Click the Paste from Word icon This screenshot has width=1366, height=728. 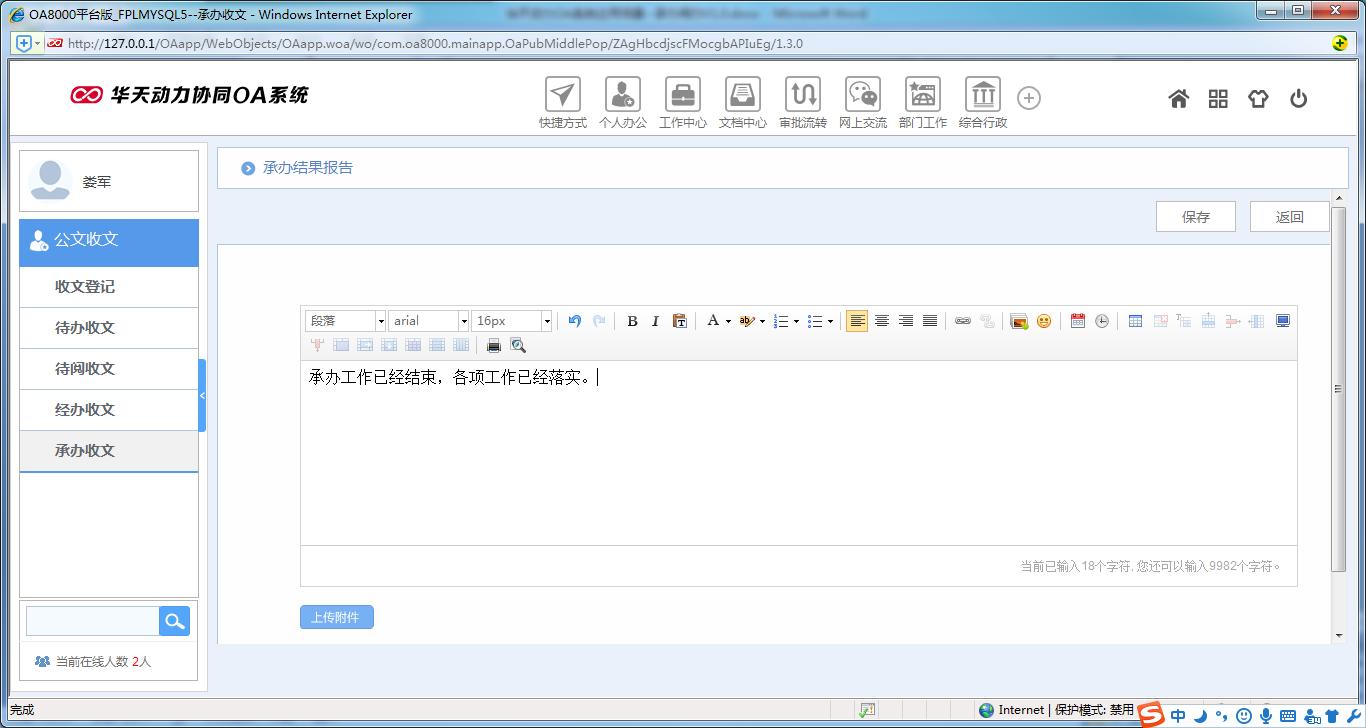[x=679, y=320]
